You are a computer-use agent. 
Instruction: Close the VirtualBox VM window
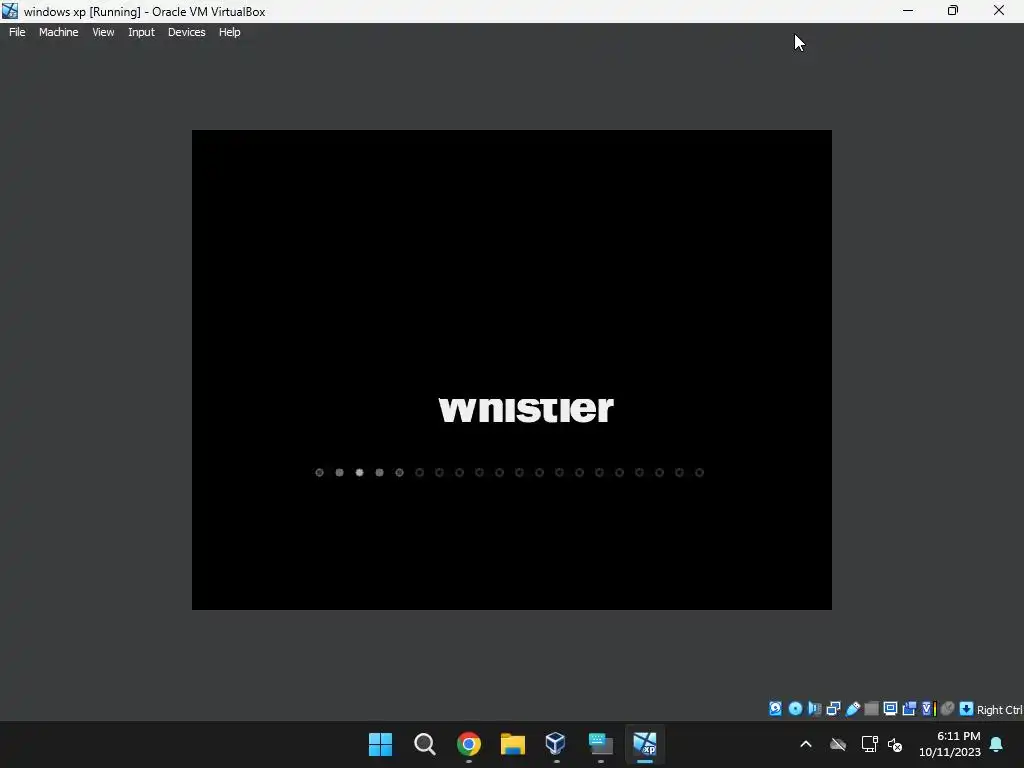point(999,11)
